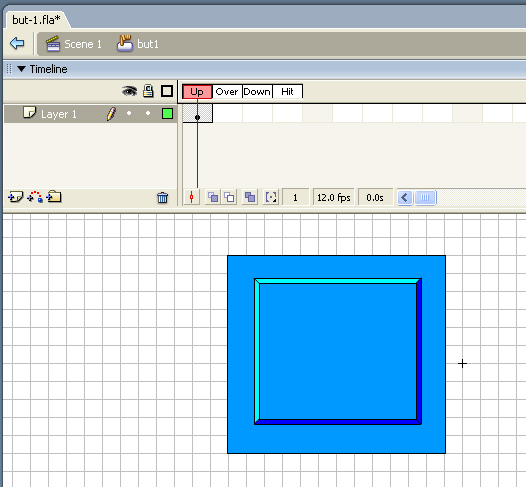Click the Center Frame button

pyautogui.click(x=192, y=197)
